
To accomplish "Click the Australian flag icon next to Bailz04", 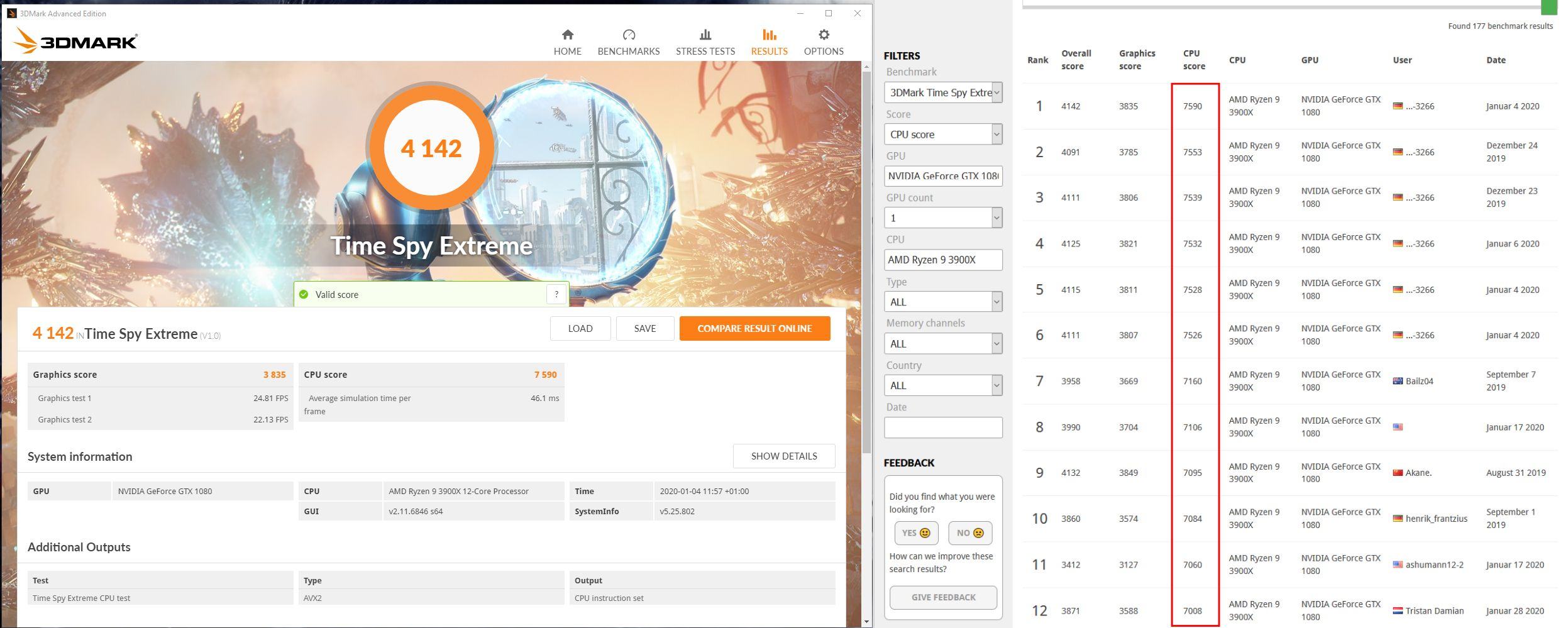I will [1397, 381].
